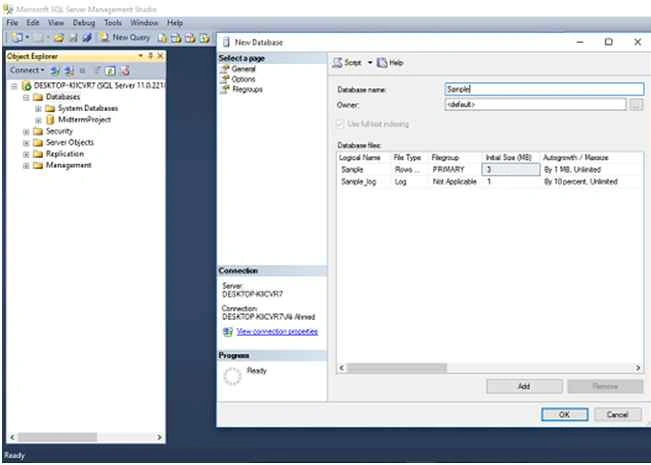The width and height of the screenshot is (651, 465).
Task: Click the owner browse ellipsis button
Action: [636, 105]
